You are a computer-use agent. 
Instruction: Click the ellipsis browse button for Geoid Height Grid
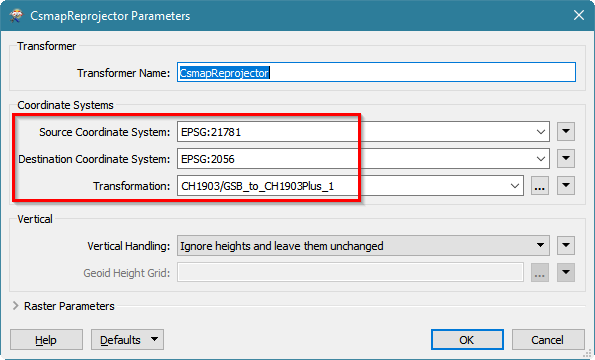point(540,273)
